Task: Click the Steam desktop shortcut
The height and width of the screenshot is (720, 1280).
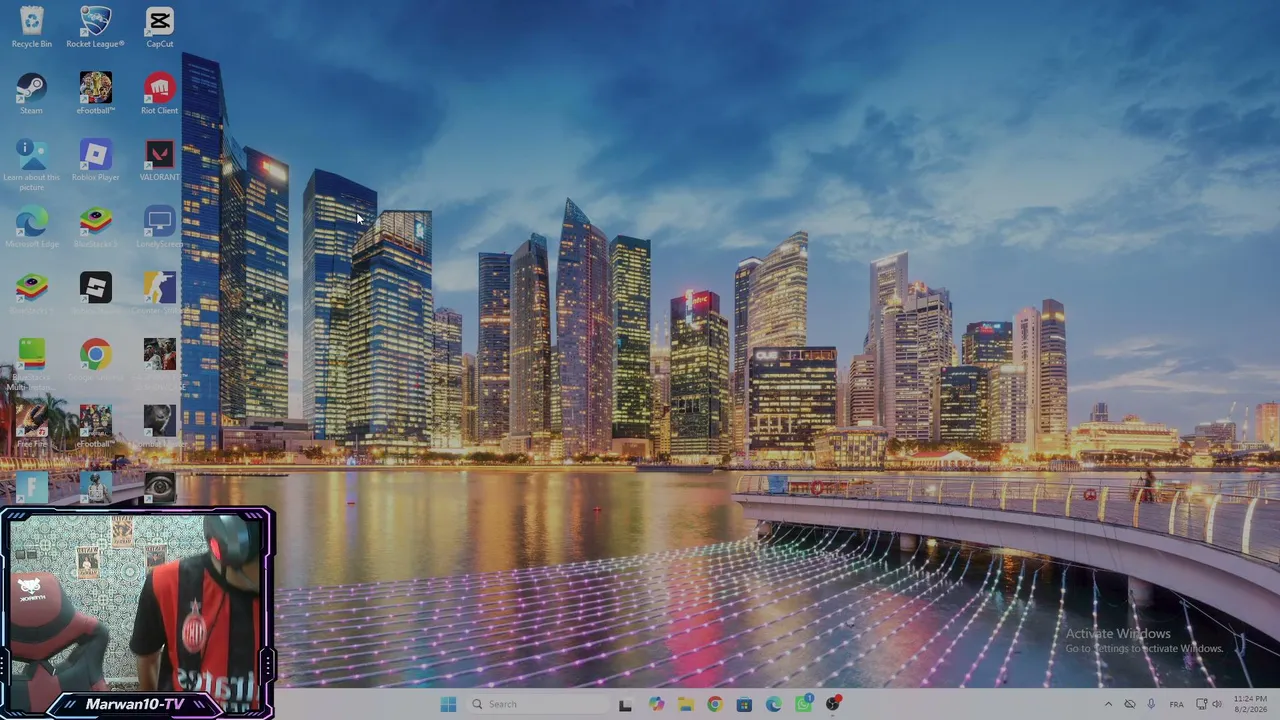Action: (x=32, y=93)
